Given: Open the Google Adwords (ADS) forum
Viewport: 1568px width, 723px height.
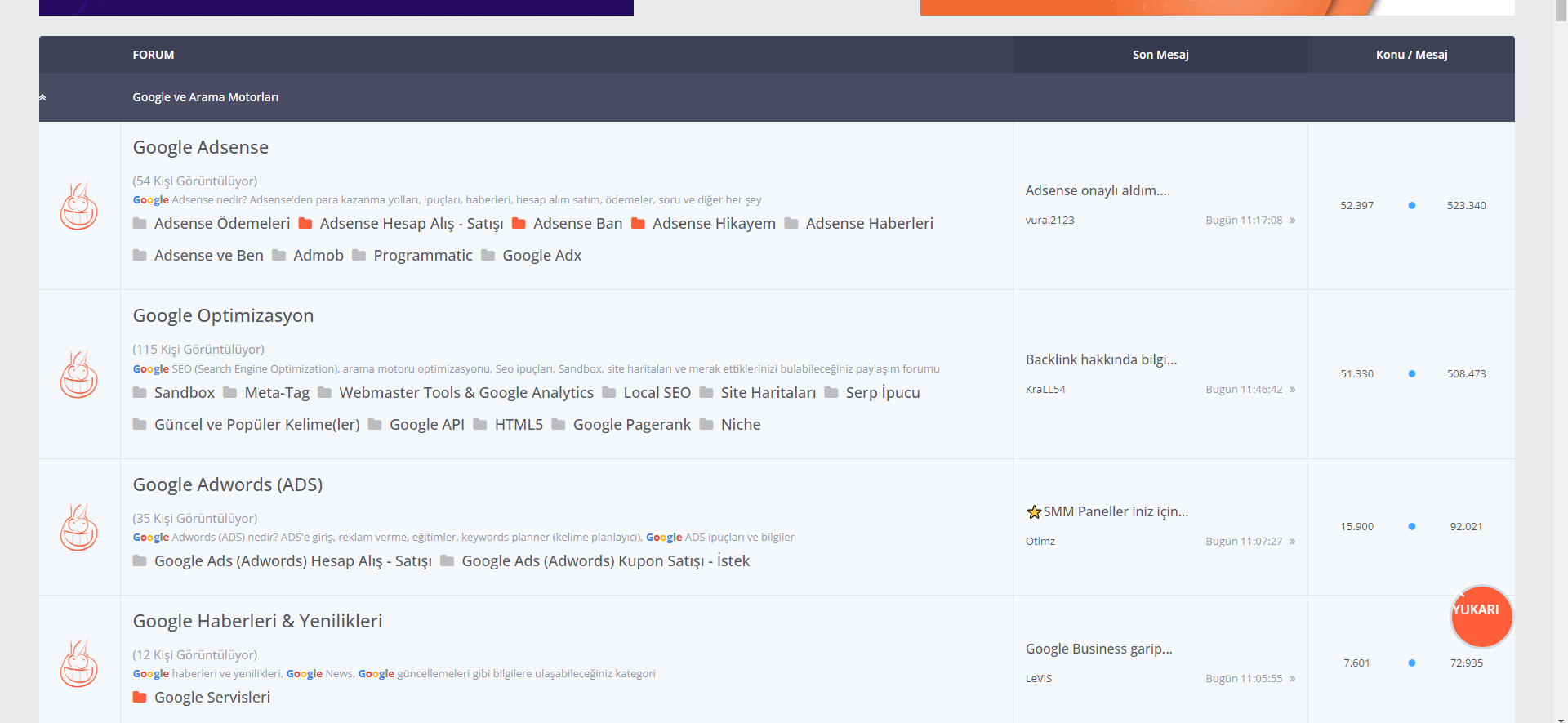Looking at the screenshot, I should pos(228,484).
